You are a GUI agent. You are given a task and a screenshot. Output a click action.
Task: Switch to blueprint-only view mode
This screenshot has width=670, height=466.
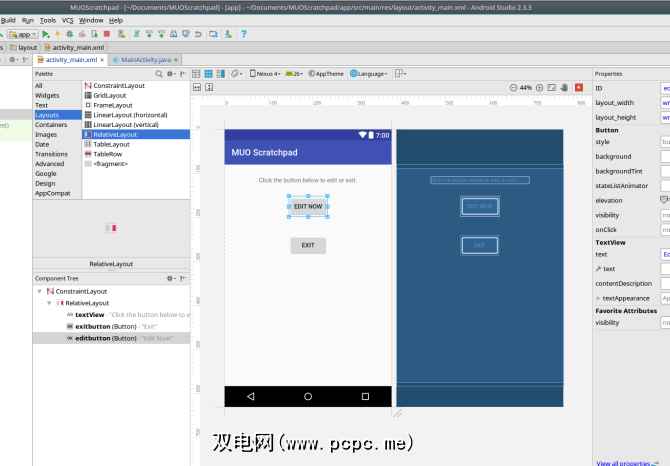click(209, 73)
